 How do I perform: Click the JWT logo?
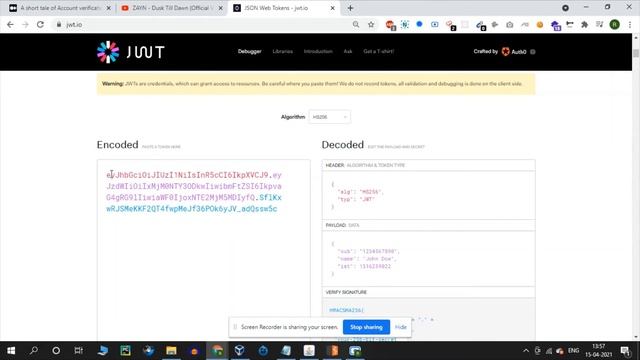[131, 52]
